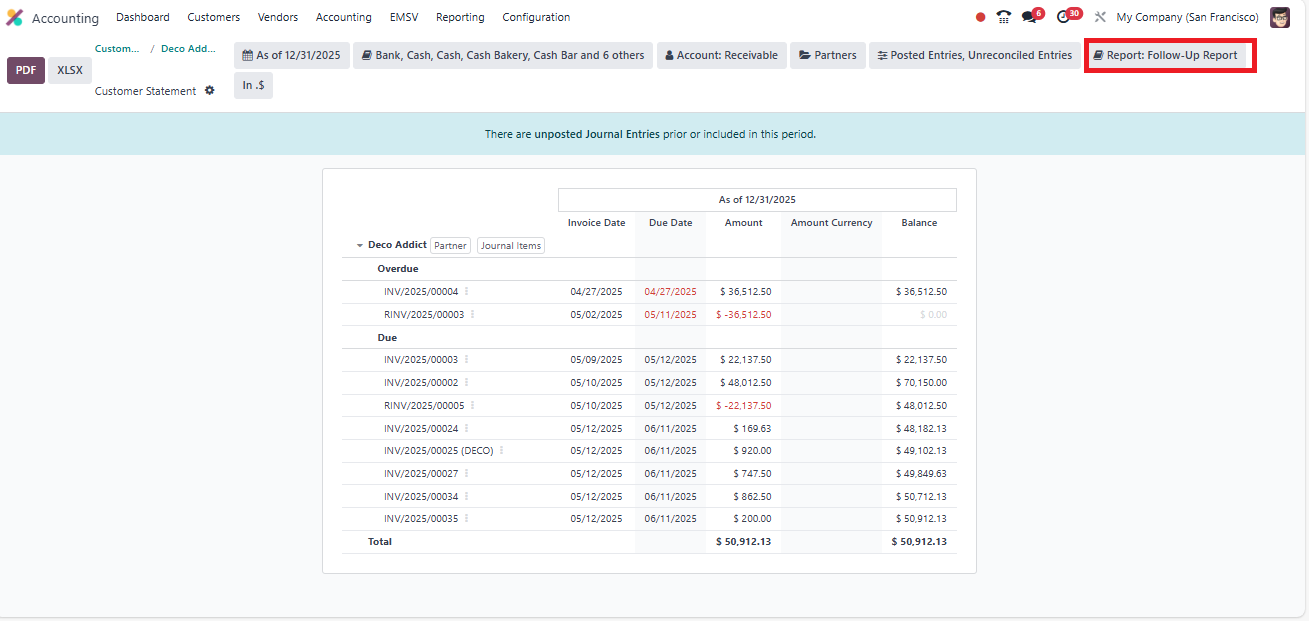
Task: Open the kebab menu for INV/2025/00034
Action: pyautogui.click(x=467, y=496)
